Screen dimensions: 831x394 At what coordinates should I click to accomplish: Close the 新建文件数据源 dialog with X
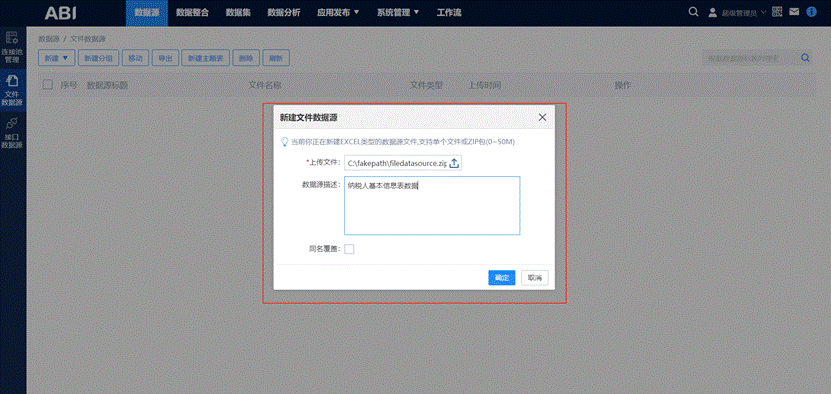click(x=542, y=118)
